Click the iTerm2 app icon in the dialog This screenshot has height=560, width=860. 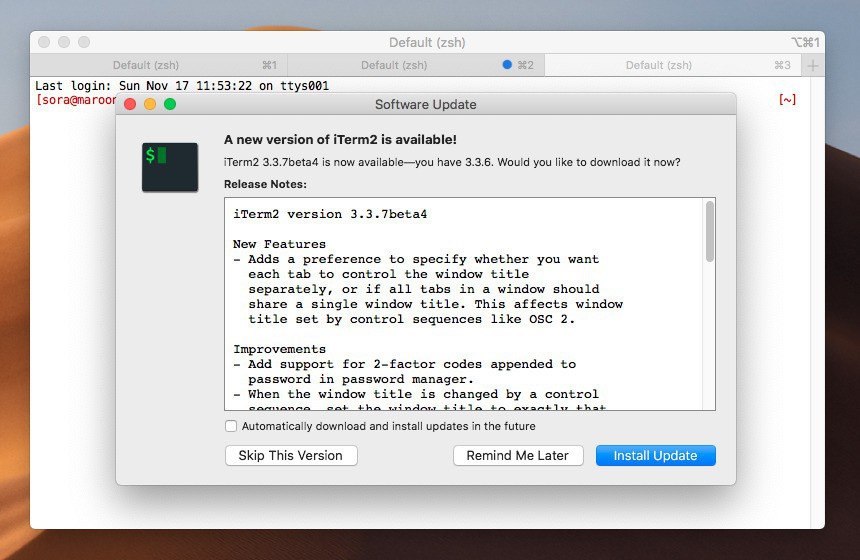pyautogui.click(x=170, y=167)
